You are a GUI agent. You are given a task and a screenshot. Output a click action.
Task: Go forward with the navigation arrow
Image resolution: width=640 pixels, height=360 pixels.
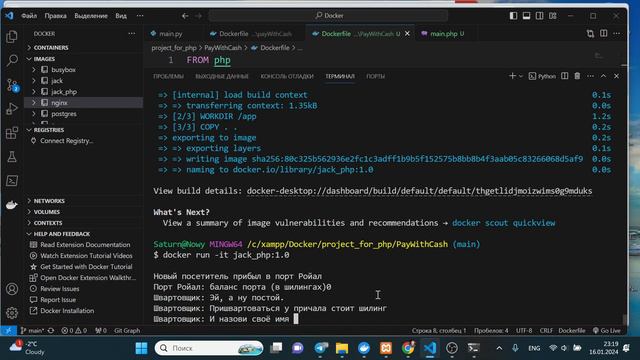click(198, 16)
